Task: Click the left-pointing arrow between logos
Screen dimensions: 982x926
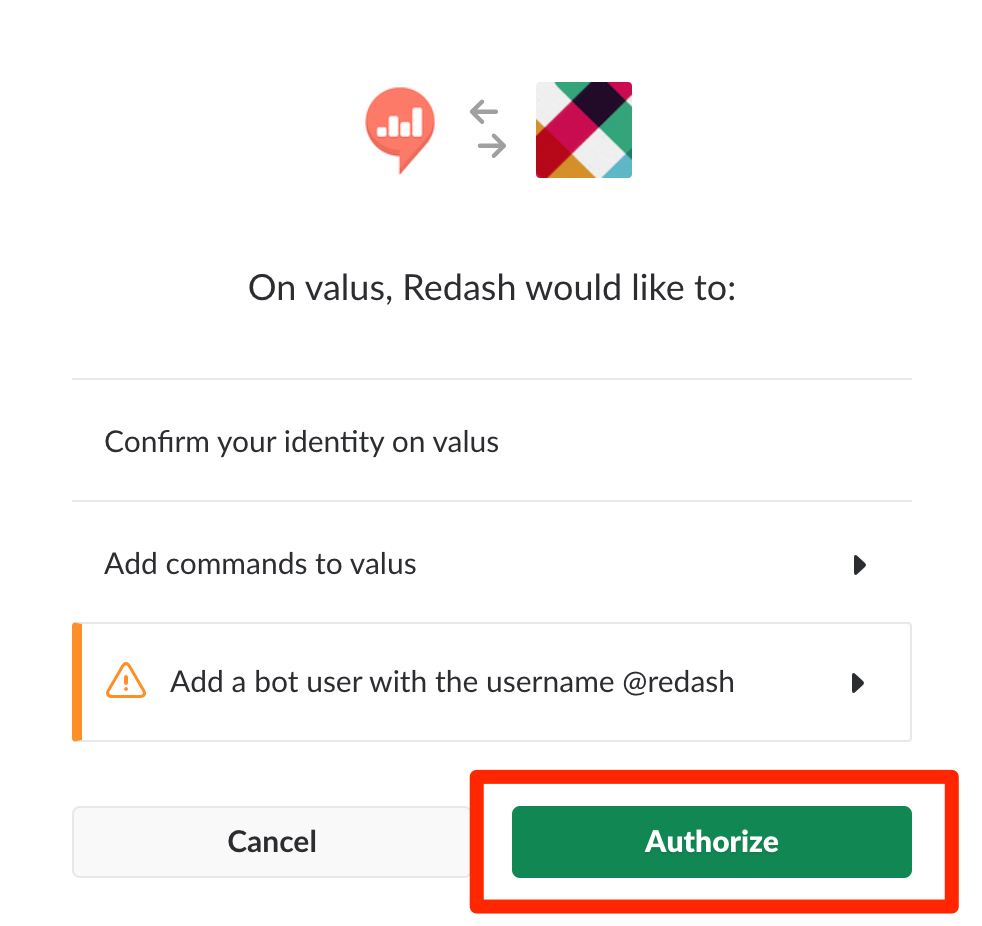Action: [484, 113]
